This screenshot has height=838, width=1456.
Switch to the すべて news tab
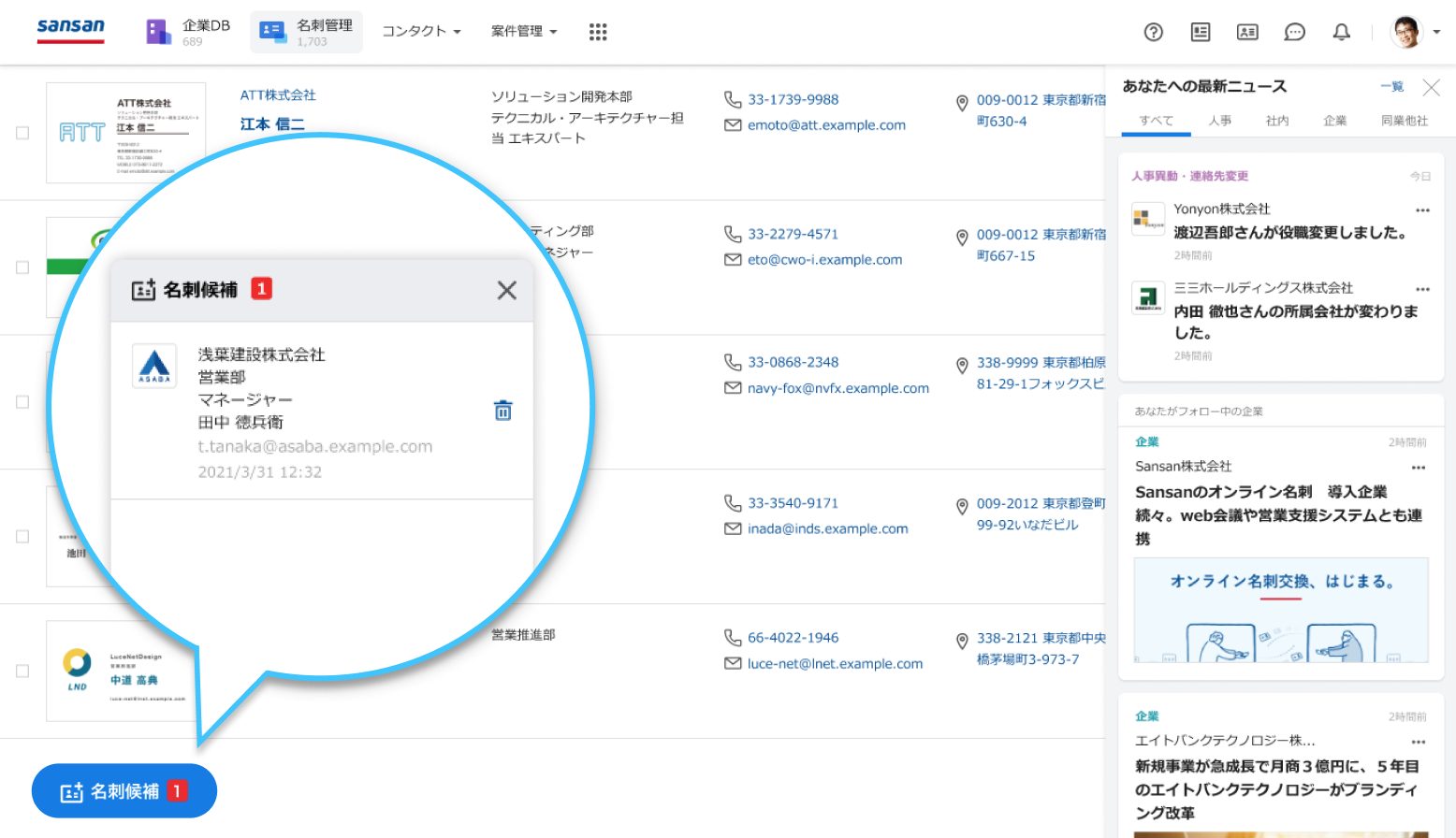pos(1157,121)
